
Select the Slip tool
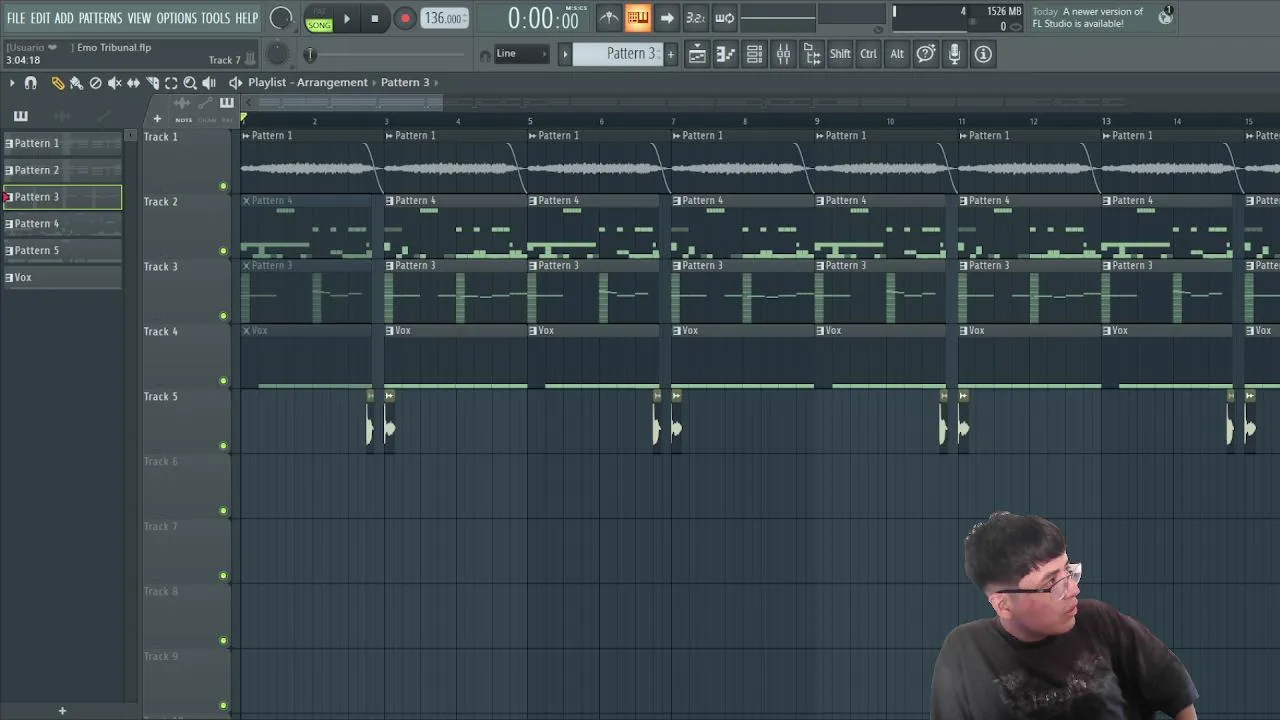tap(133, 83)
